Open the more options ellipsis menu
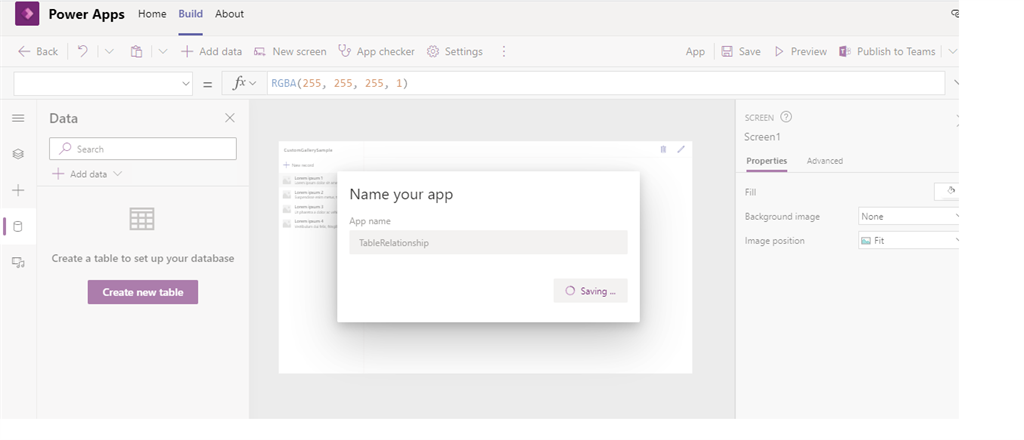 click(504, 51)
